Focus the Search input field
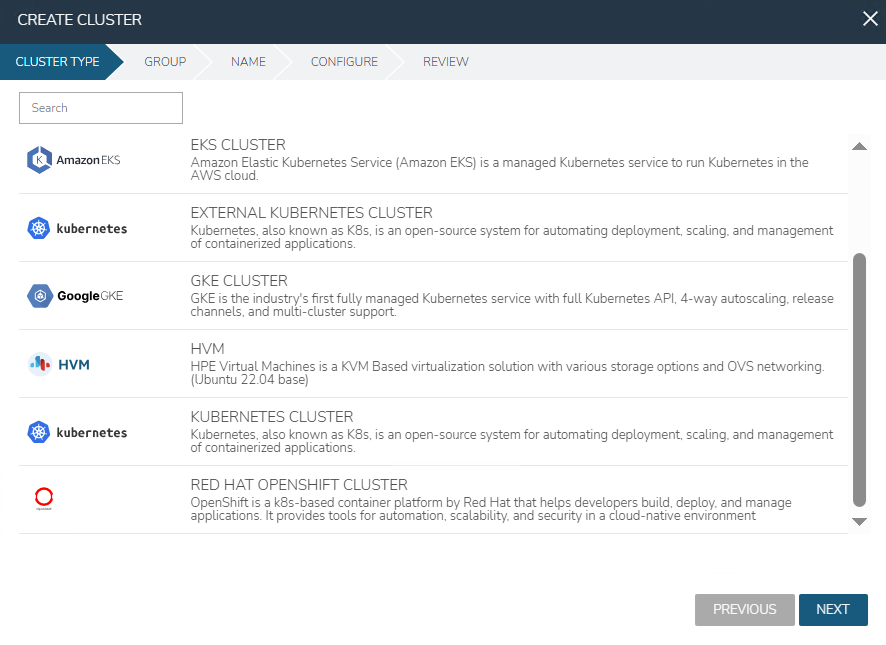The height and width of the screenshot is (645, 886). pos(101,108)
